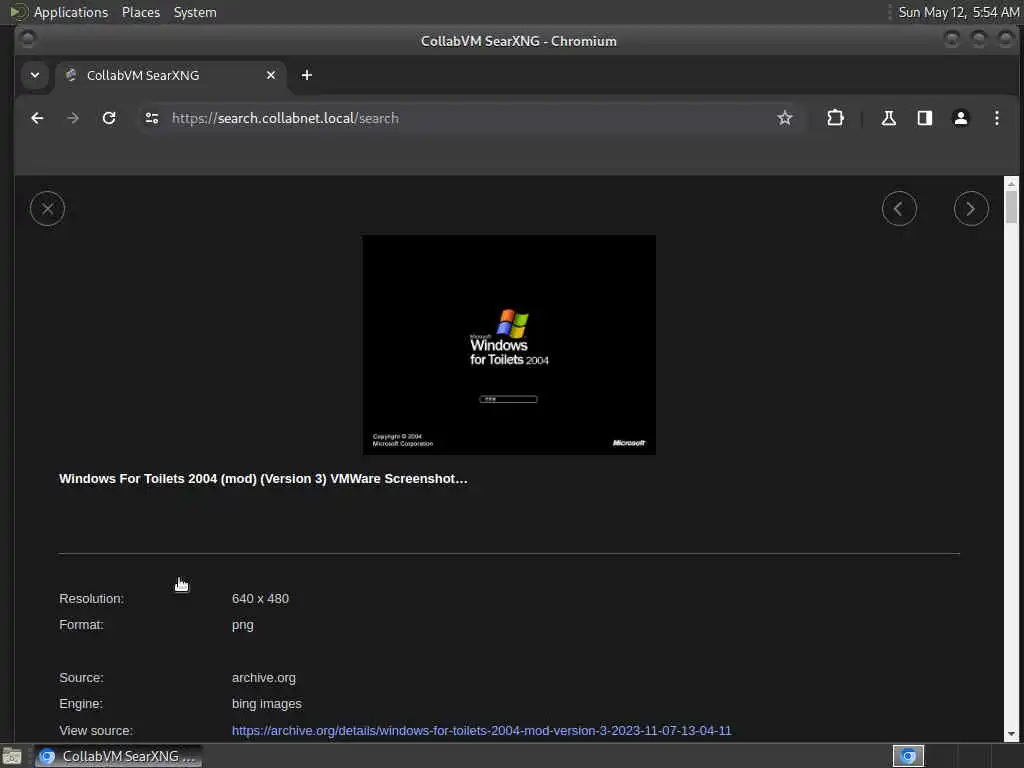This screenshot has height=768, width=1024.
Task: Select the CollabVM SearXNG tab
Action: [170, 75]
